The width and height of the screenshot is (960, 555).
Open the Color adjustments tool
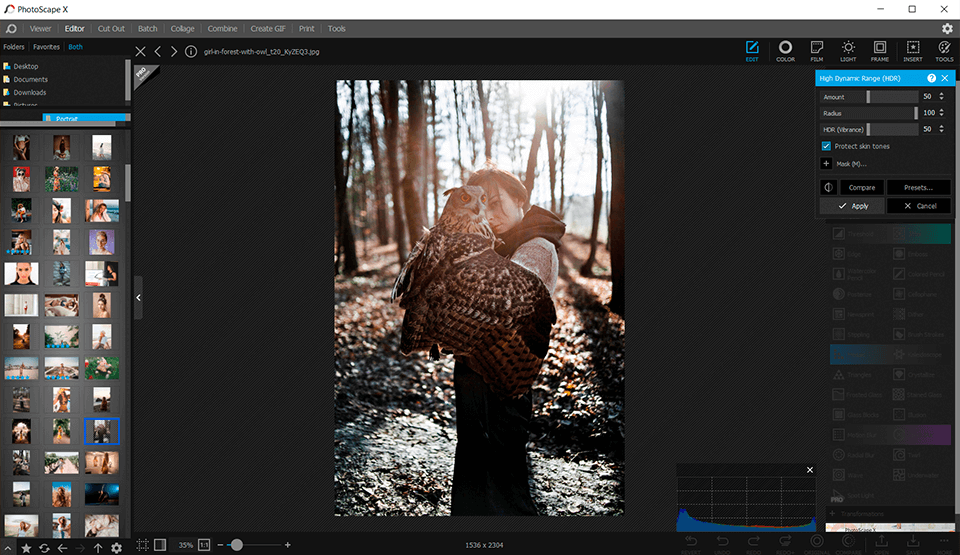coord(785,50)
